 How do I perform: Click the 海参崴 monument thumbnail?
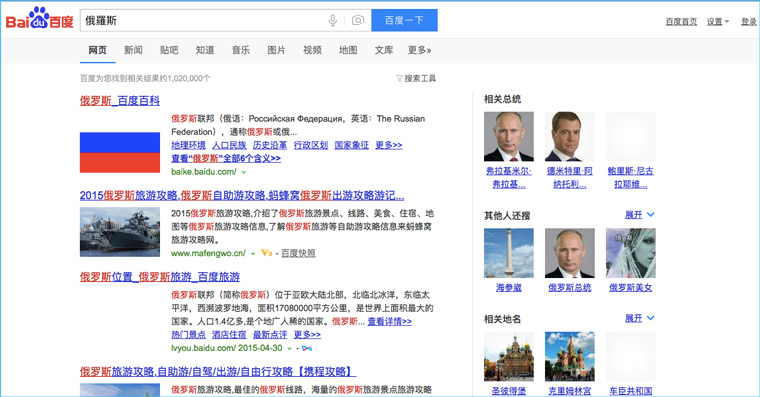pos(508,253)
